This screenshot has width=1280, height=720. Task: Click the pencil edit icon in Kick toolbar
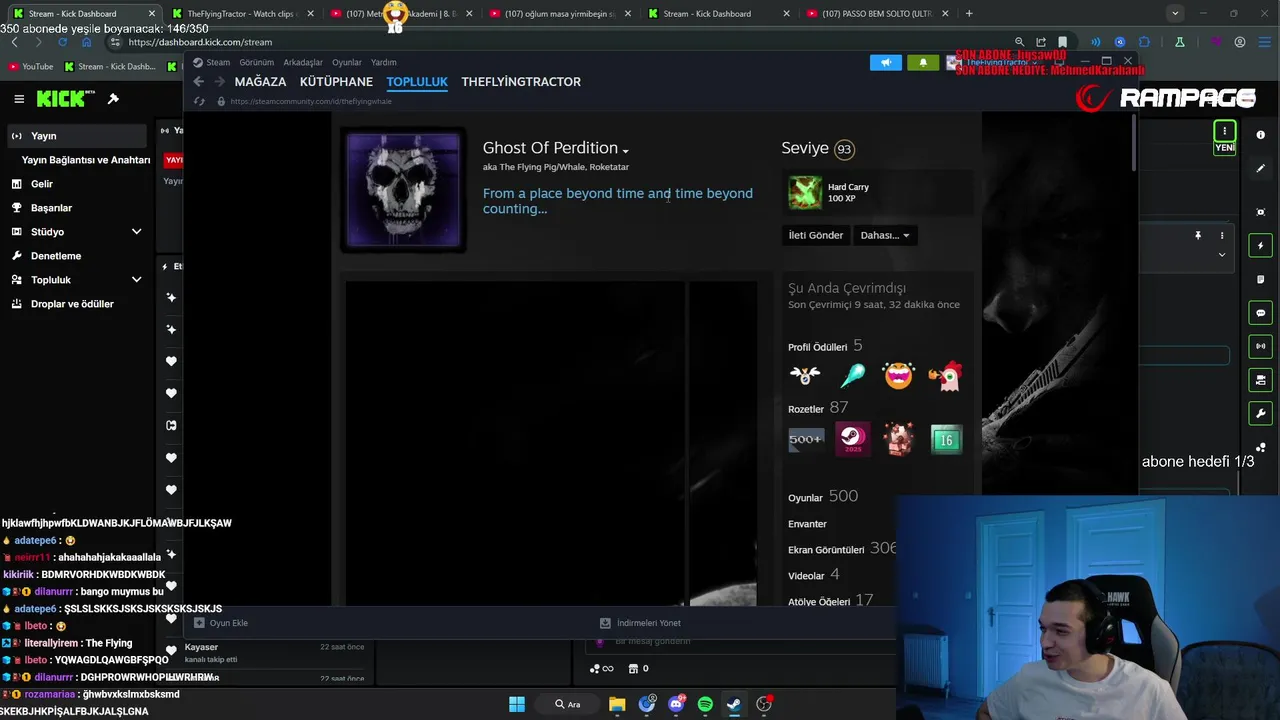click(x=1260, y=168)
